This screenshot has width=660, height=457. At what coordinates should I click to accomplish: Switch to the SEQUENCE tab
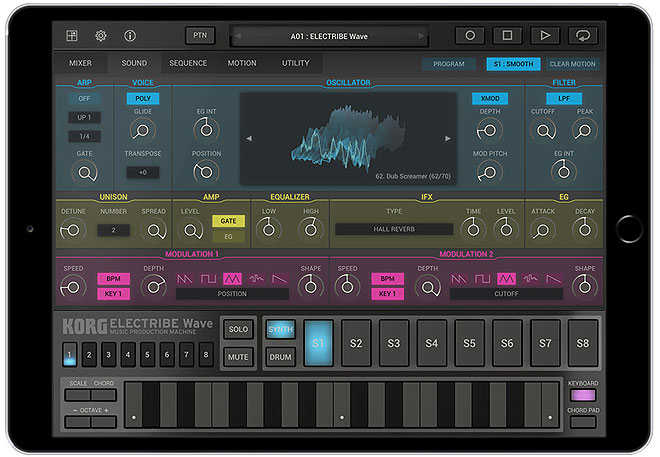pos(188,63)
